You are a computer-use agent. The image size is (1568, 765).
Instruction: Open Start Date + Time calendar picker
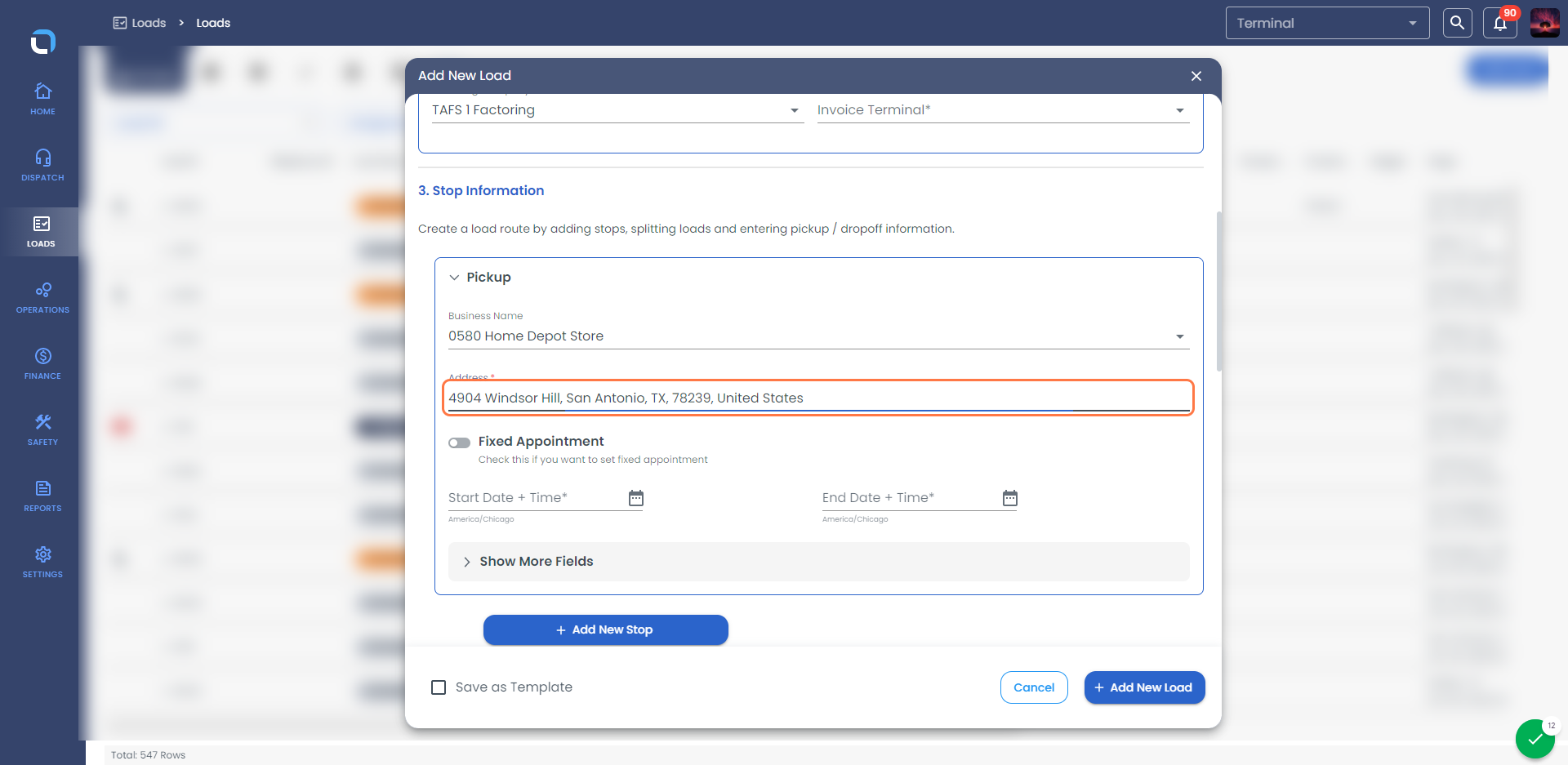click(636, 498)
